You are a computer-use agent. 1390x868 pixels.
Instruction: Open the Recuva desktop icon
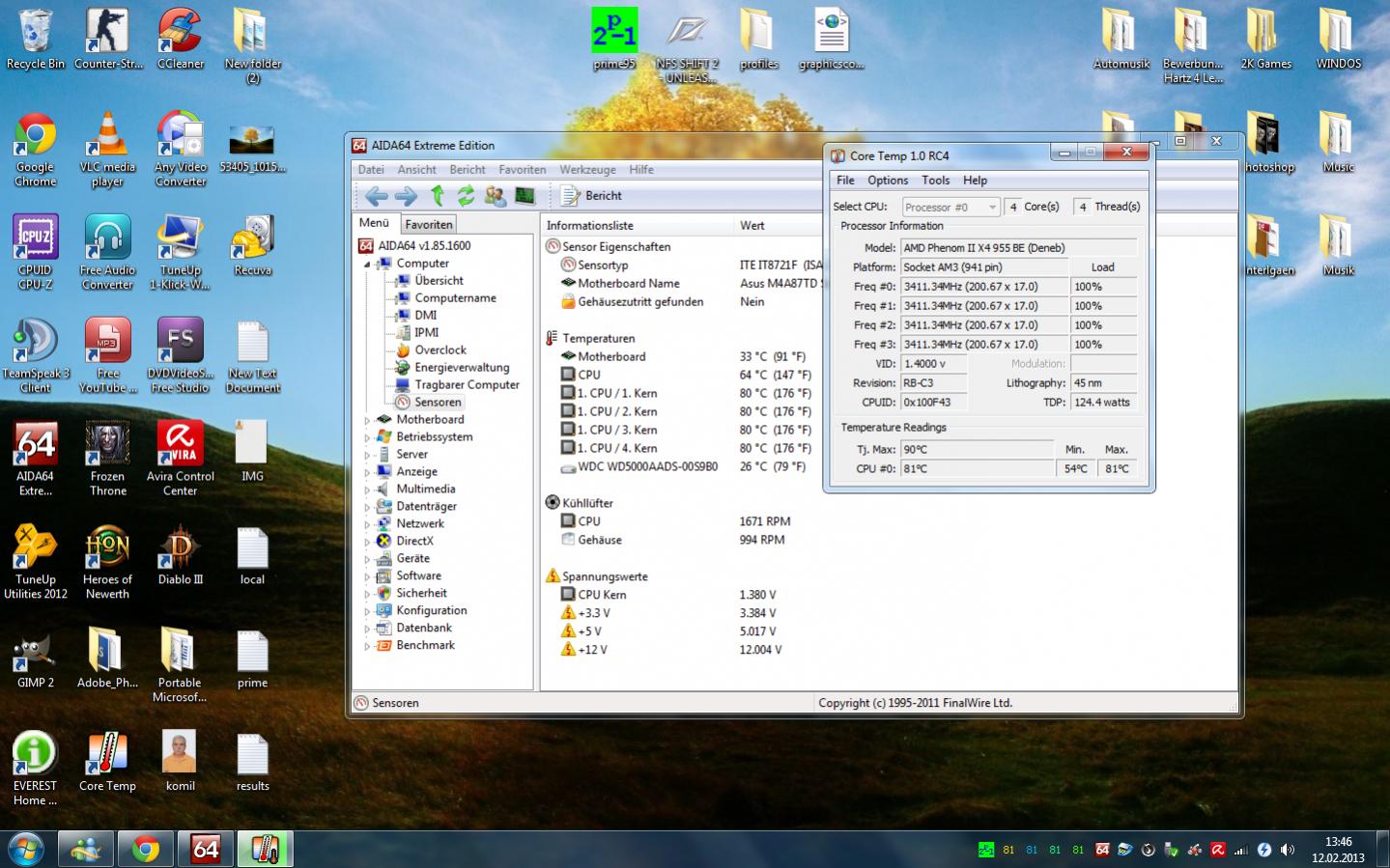pos(252,245)
